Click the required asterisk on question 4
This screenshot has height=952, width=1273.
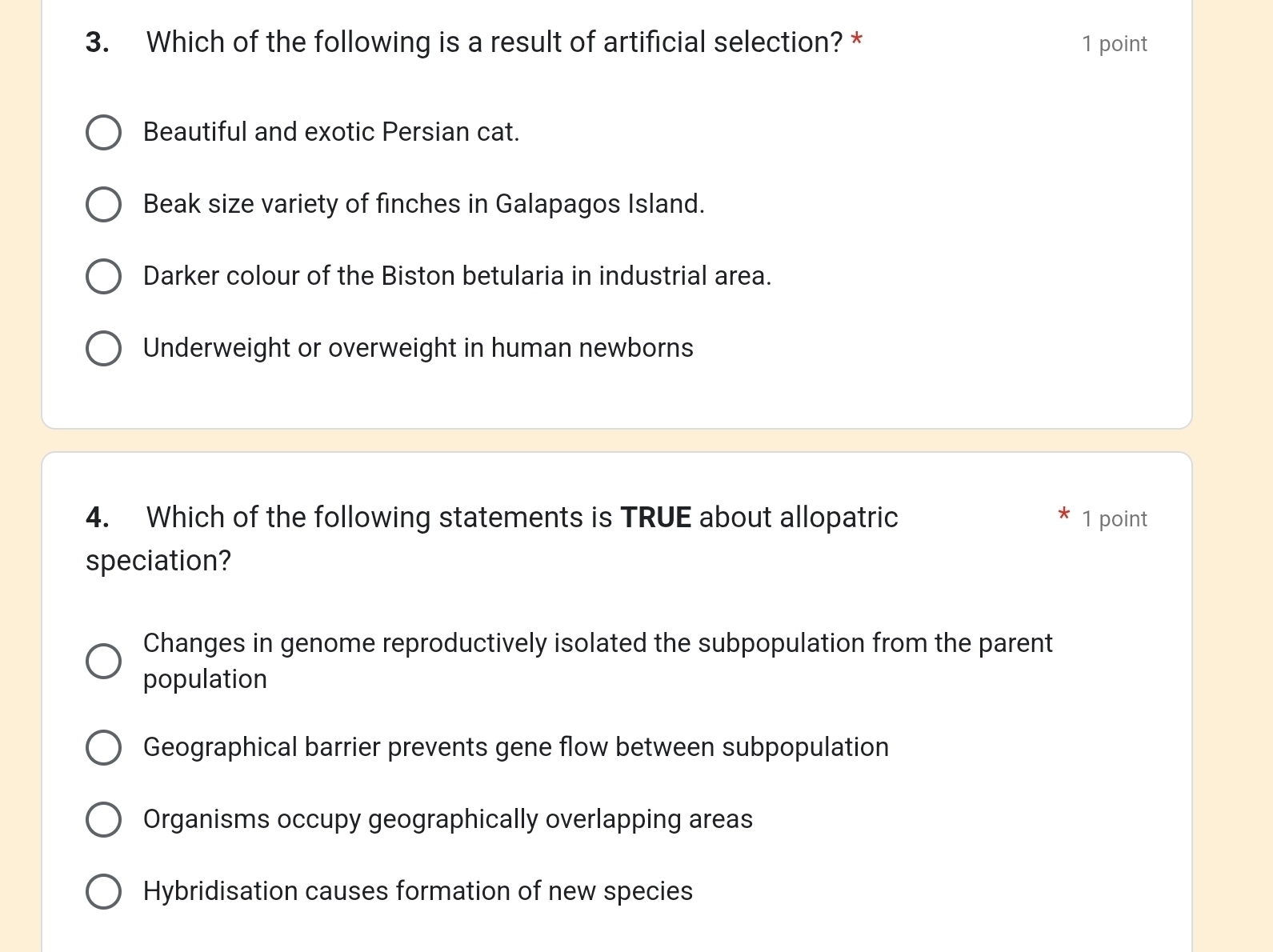click(x=1063, y=516)
